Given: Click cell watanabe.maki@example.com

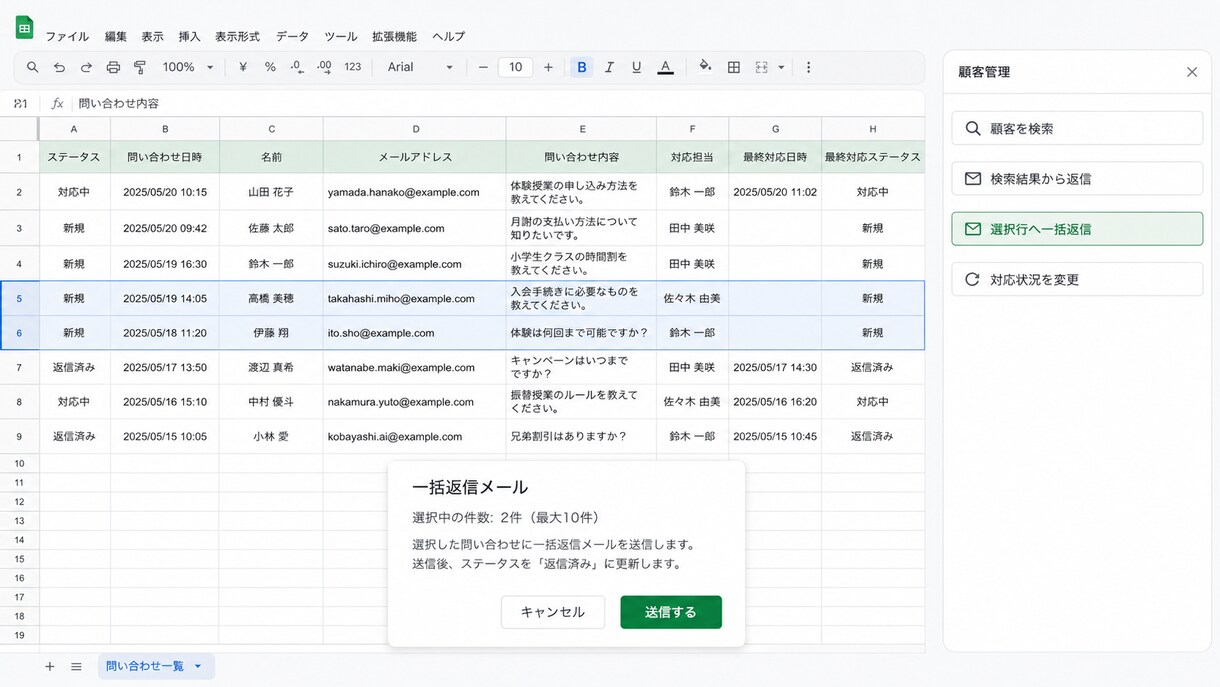Looking at the screenshot, I should pyautogui.click(x=415, y=367).
